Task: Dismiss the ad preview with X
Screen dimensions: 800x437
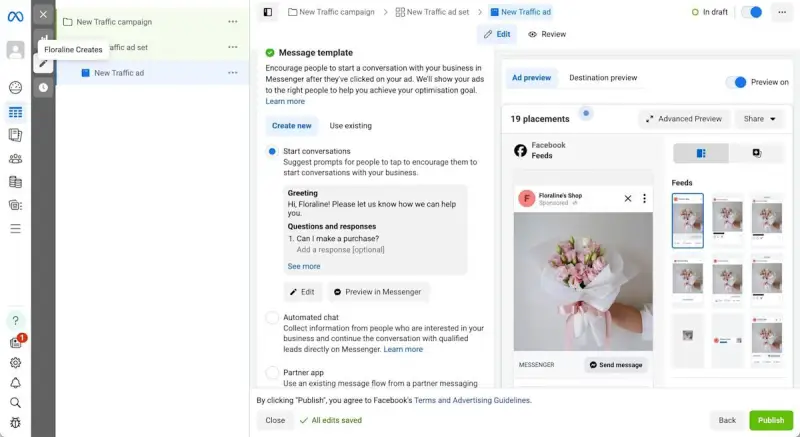Action: (628, 198)
